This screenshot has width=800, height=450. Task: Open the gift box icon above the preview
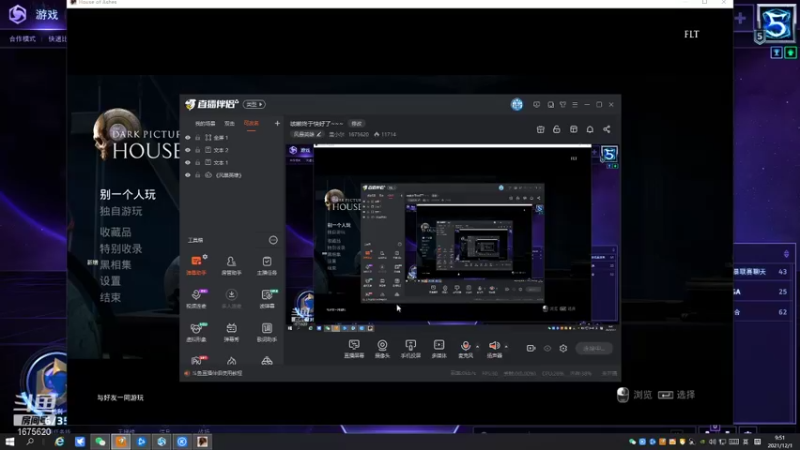[540, 130]
